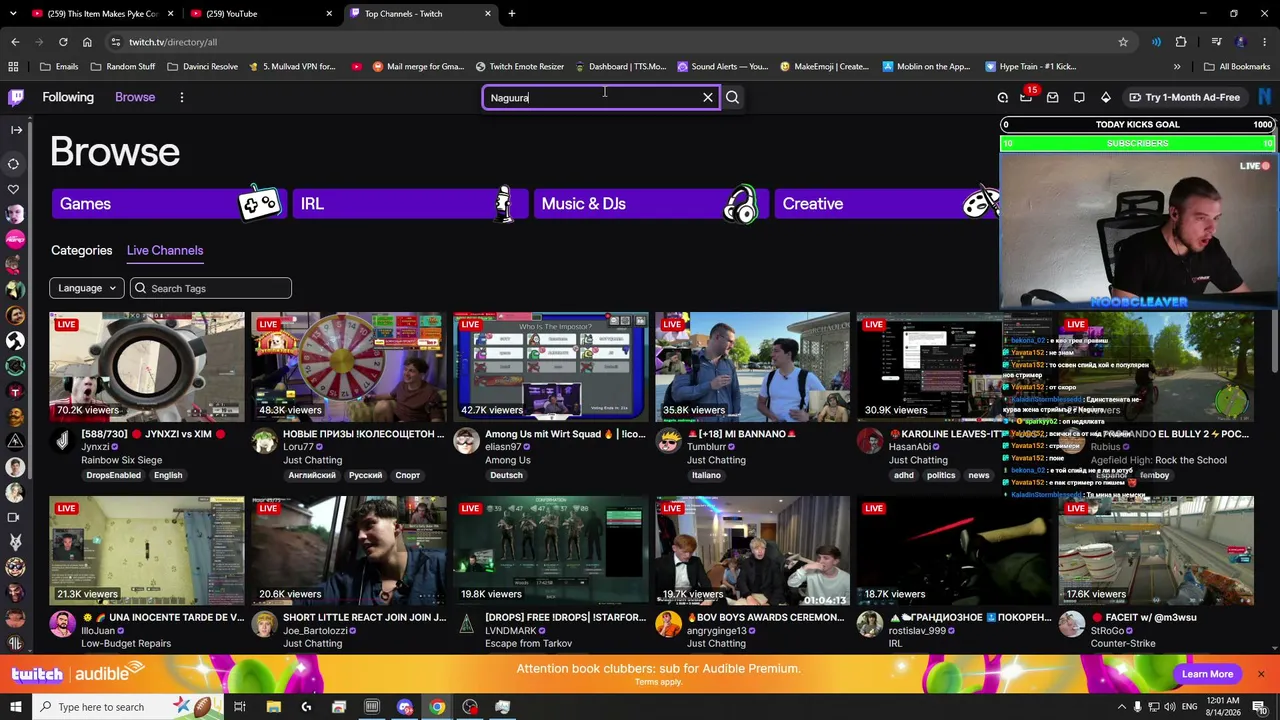The height and width of the screenshot is (720, 1280).
Task: Click Learn More on Audible banner
Action: pos(1207,674)
